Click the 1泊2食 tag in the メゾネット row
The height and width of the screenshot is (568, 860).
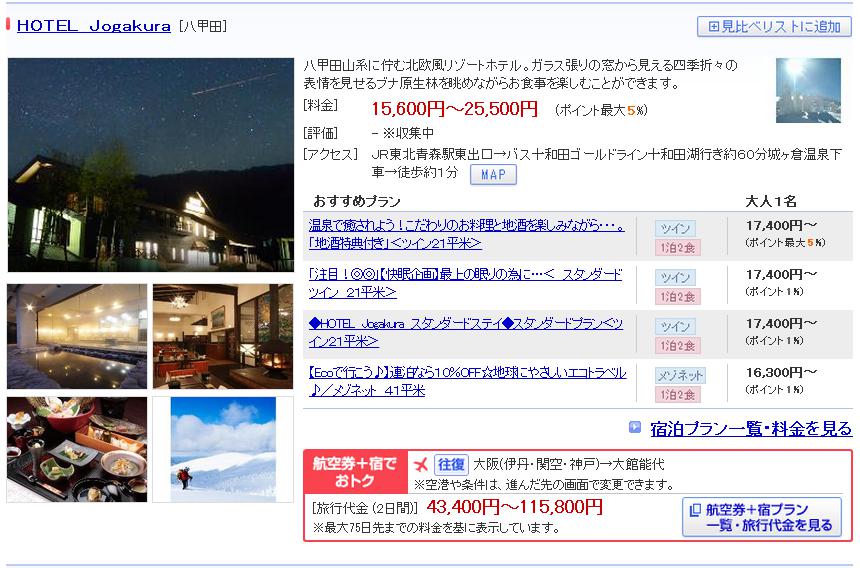click(x=677, y=395)
